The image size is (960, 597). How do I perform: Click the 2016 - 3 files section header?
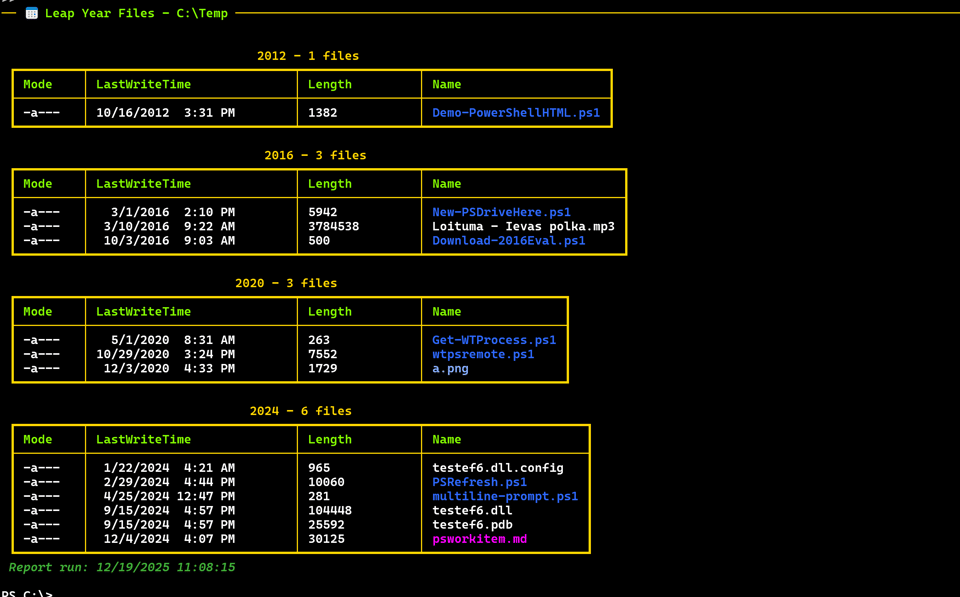pos(316,155)
